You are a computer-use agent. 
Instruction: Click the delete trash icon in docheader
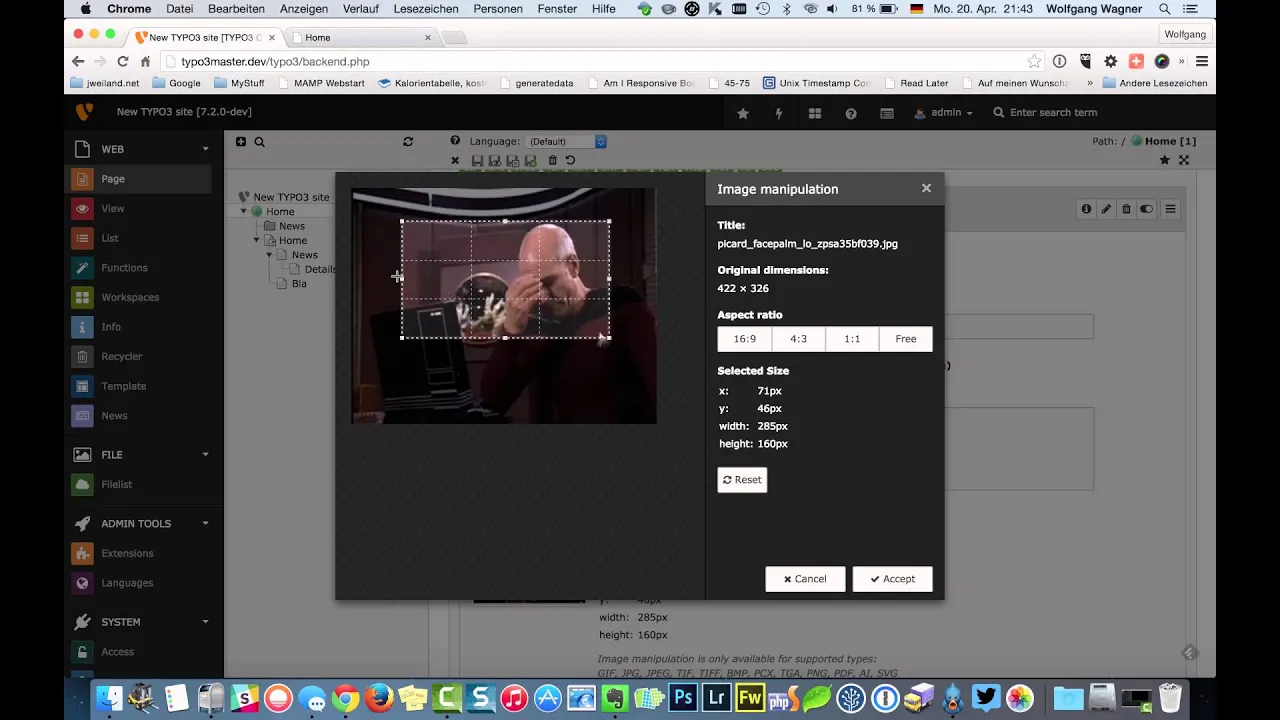tap(552, 160)
